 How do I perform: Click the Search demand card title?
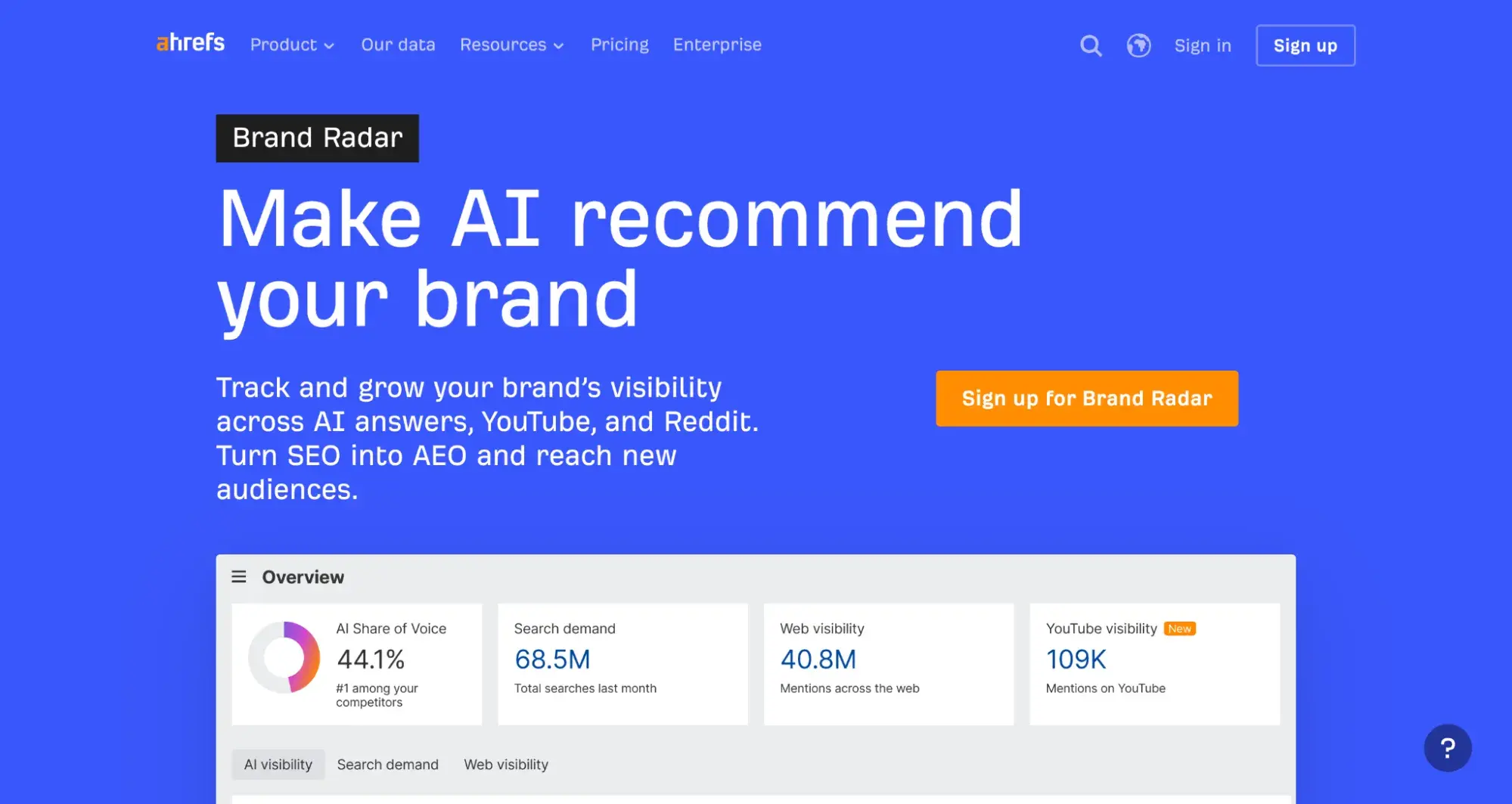[564, 629]
